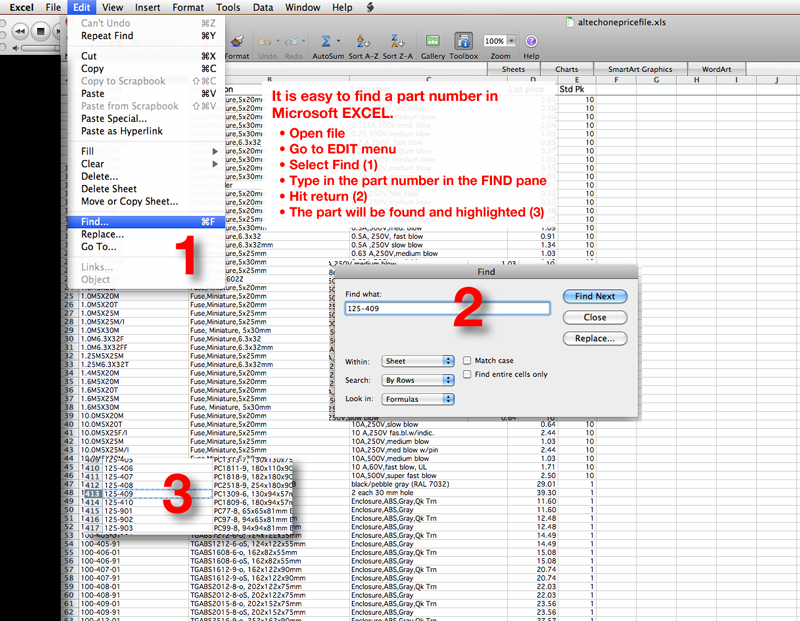The width and height of the screenshot is (800, 621).
Task: Choose Repeat Find menu item
Action: (146, 36)
